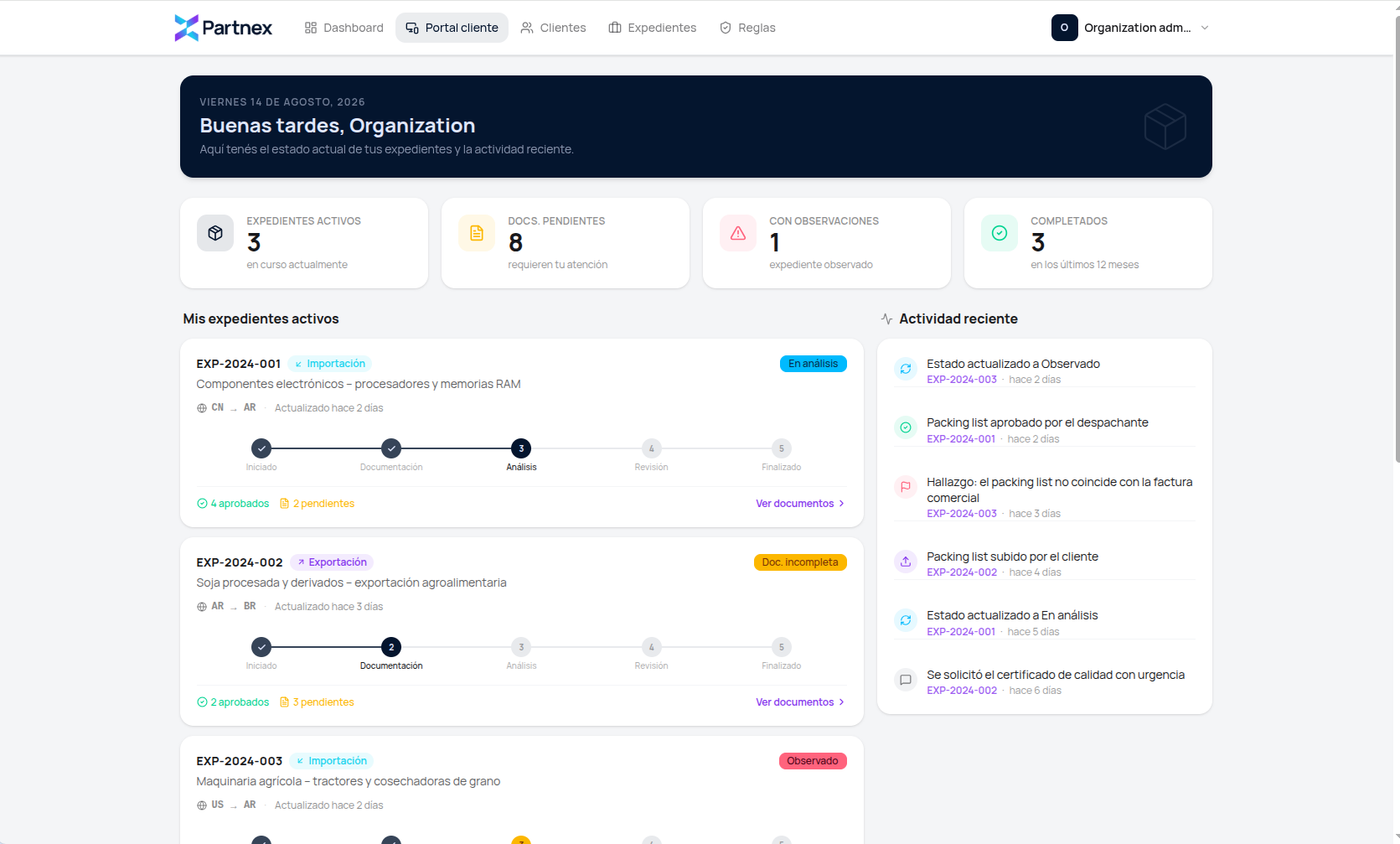This screenshot has height=844, width=1400.
Task: Click the Doc. incompleta status badge
Action: tap(800, 562)
